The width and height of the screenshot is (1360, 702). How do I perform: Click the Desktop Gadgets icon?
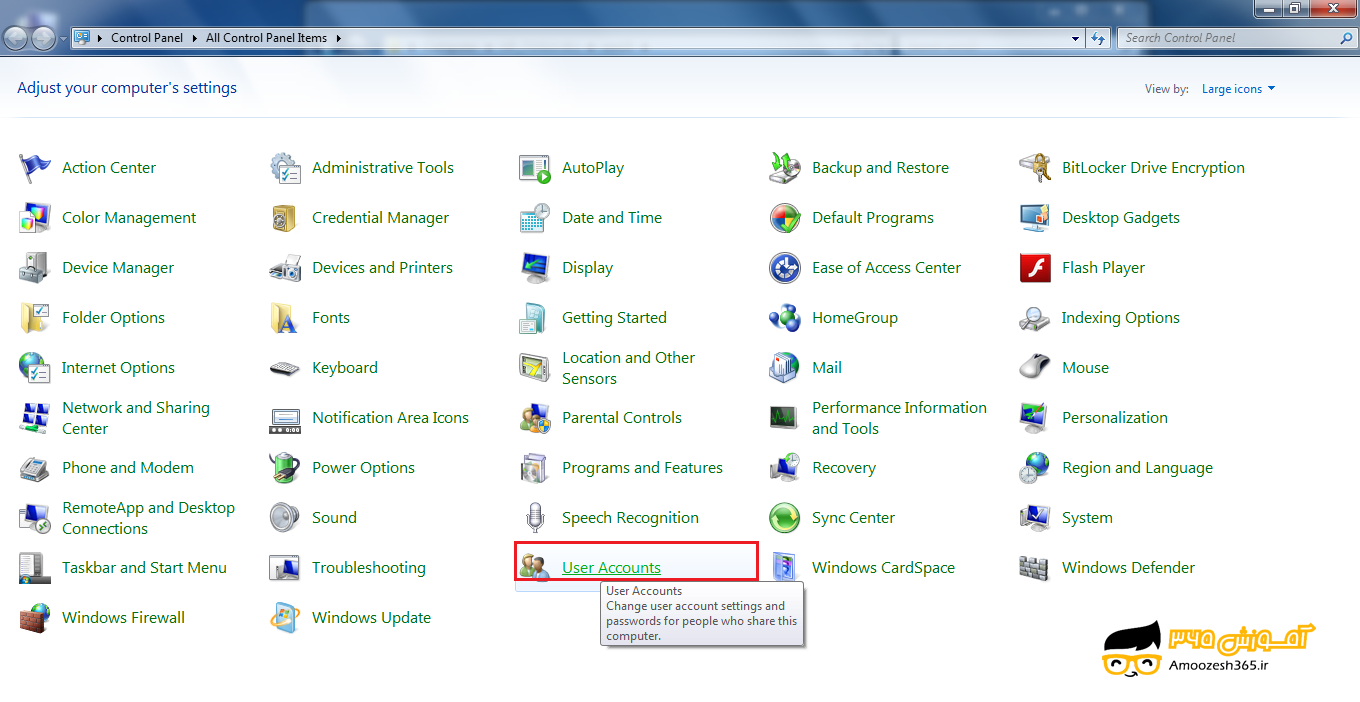(x=1035, y=218)
